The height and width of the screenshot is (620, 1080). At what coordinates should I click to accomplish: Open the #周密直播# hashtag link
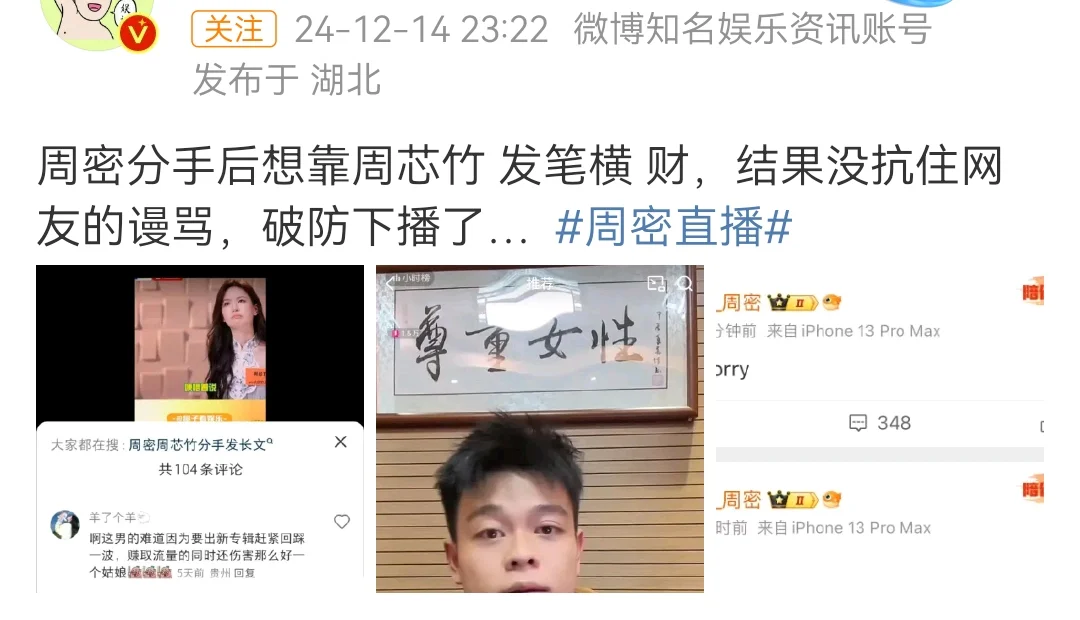click(673, 226)
